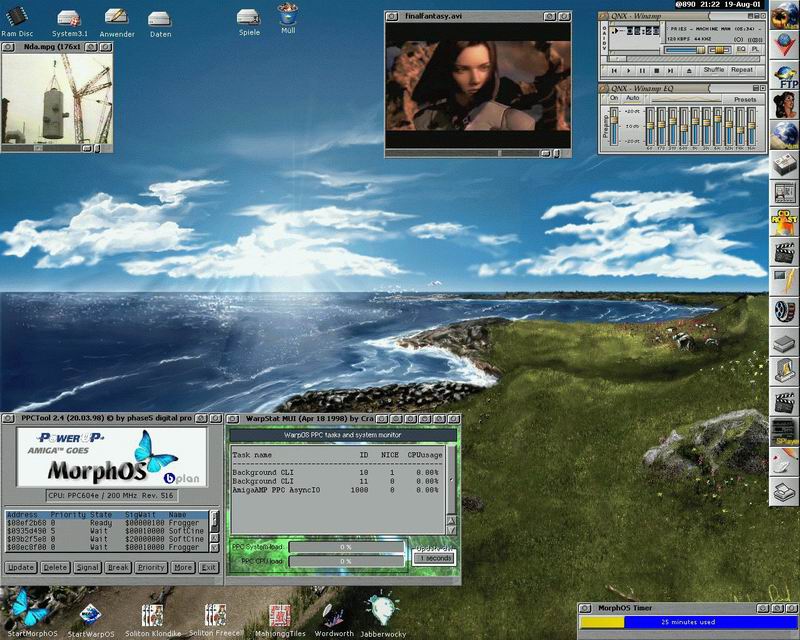
Task: Click the Winamp song seek bar
Action: 684,60
